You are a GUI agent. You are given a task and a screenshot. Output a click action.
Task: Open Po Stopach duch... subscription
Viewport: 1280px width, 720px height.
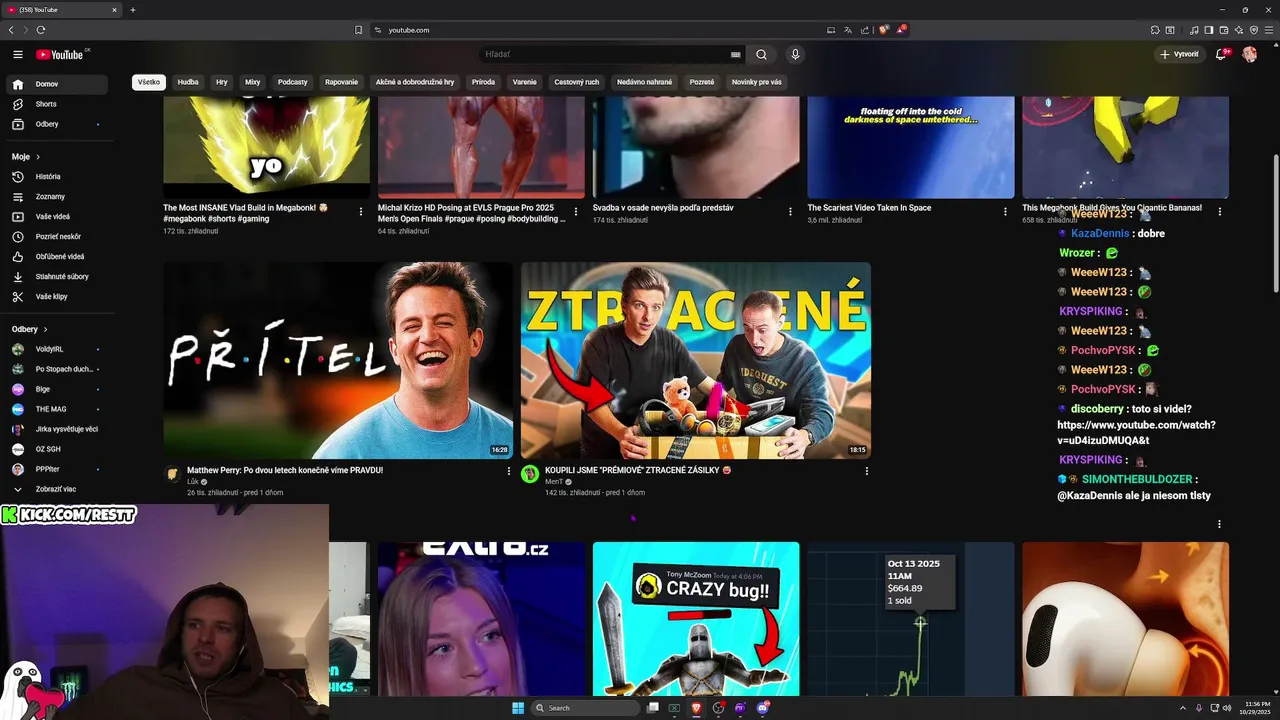tap(56, 369)
